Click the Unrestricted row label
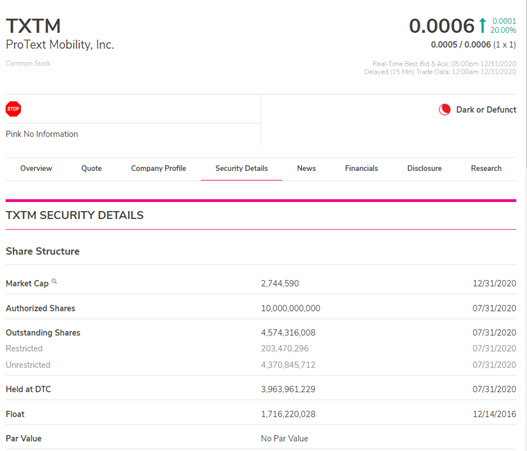Screen dimensions: 527x451 coord(28,365)
